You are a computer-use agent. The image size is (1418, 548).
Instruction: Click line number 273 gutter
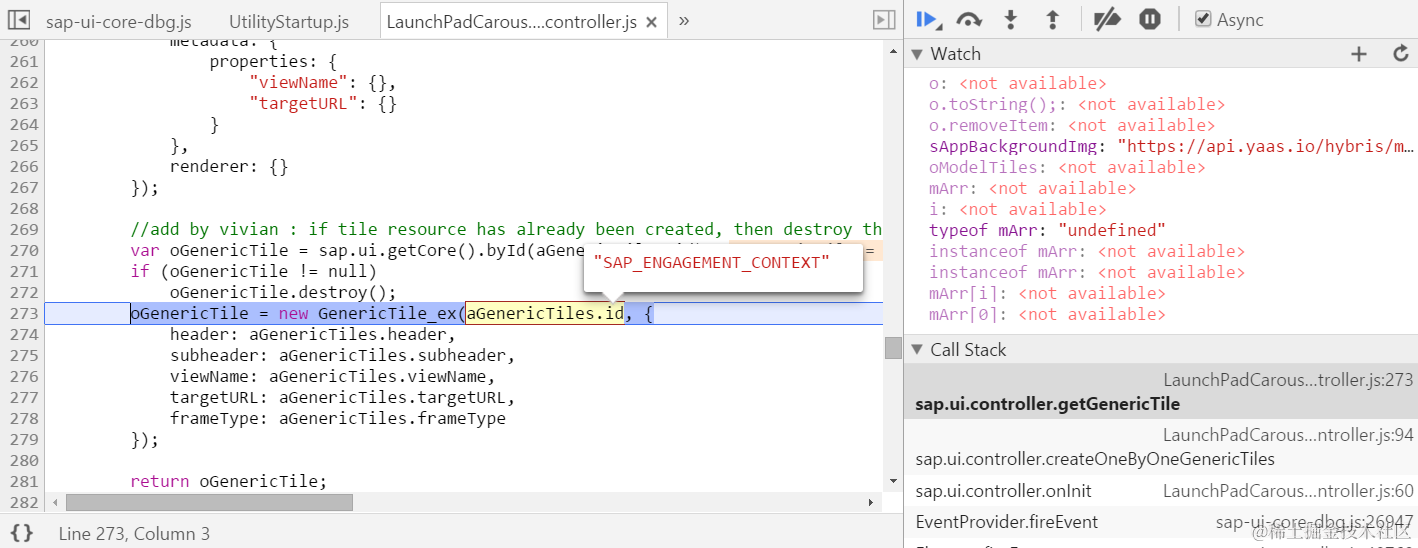pyautogui.click(x=24, y=313)
